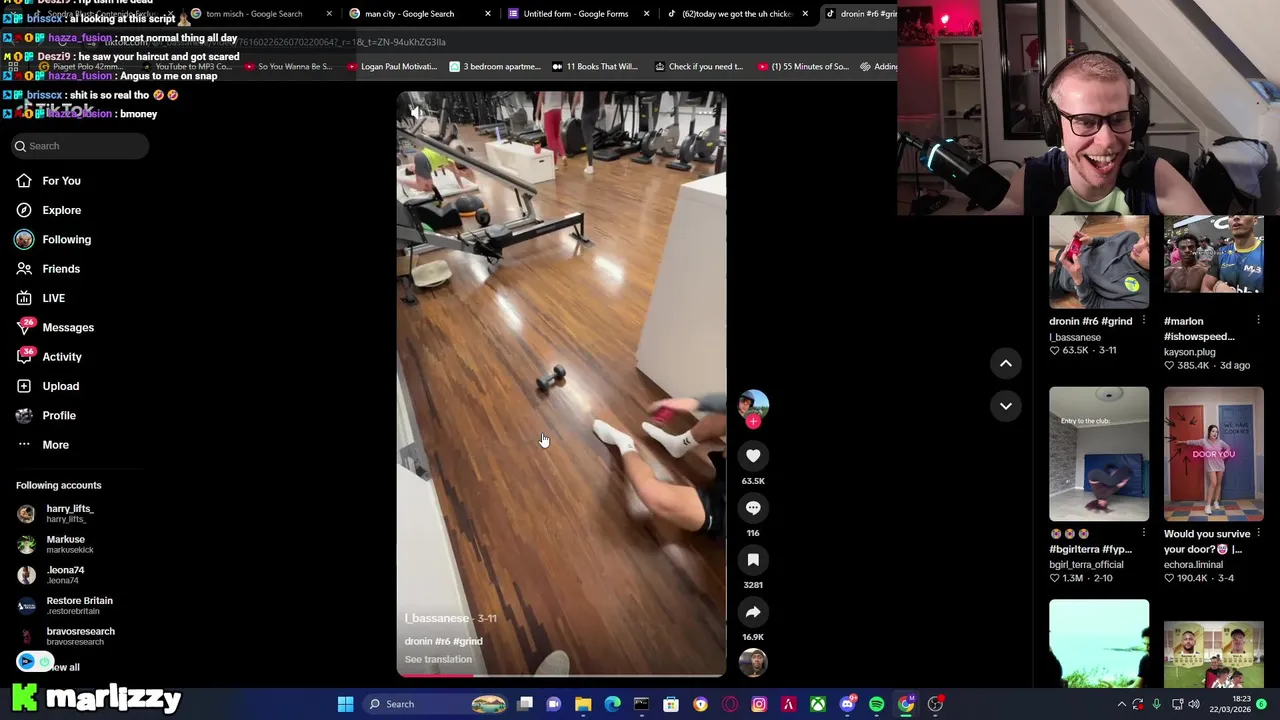Open Terminal from the taskbar
The width and height of the screenshot is (1280, 720).
(641, 704)
